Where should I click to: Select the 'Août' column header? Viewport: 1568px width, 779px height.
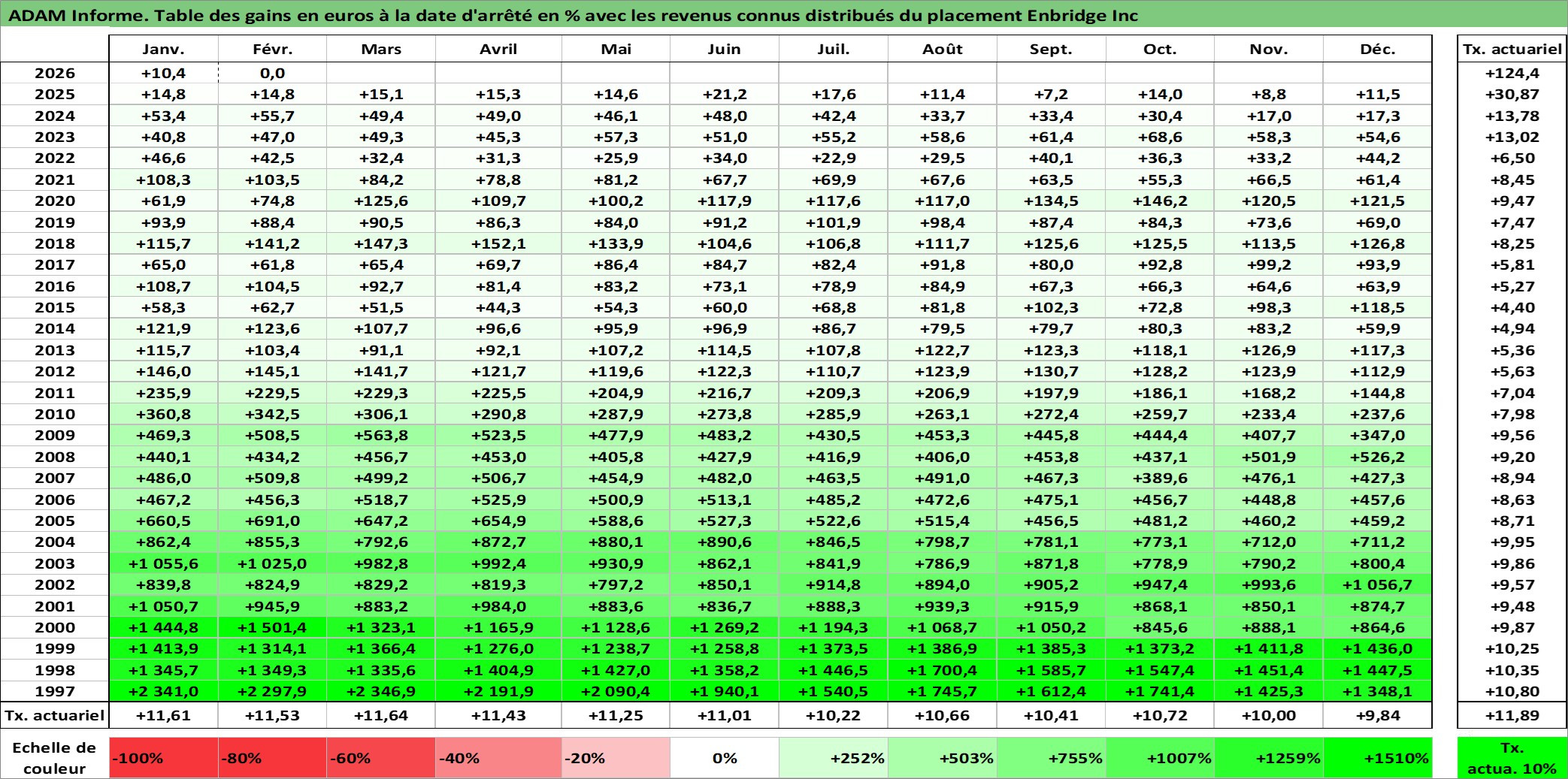point(942,49)
